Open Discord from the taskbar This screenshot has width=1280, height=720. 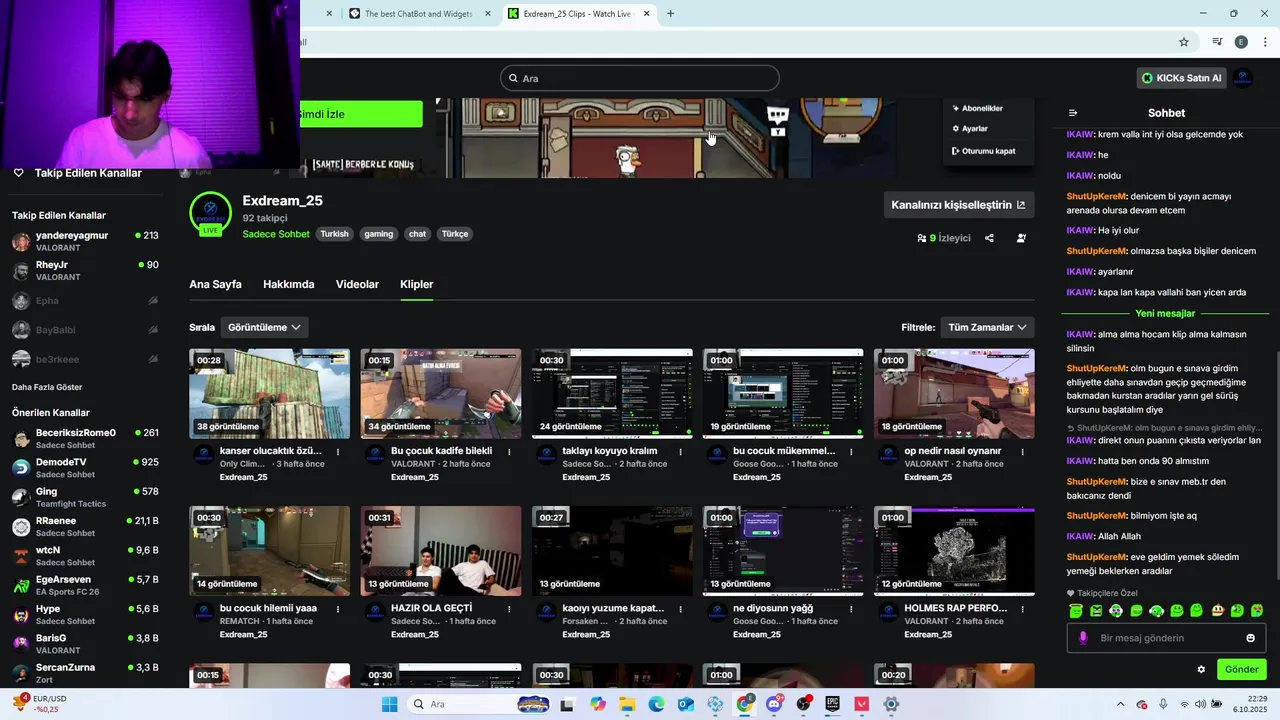[x=774, y=704]
